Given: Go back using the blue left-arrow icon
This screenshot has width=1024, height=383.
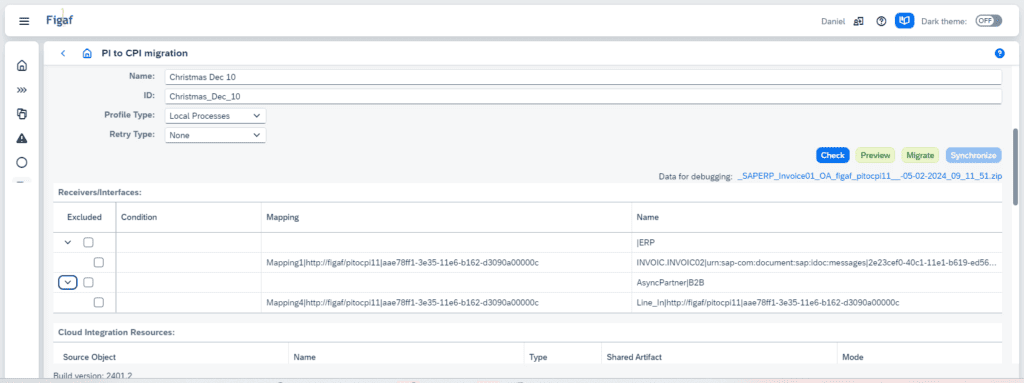Looking at the screenshot, I should [x=63, y=54].
